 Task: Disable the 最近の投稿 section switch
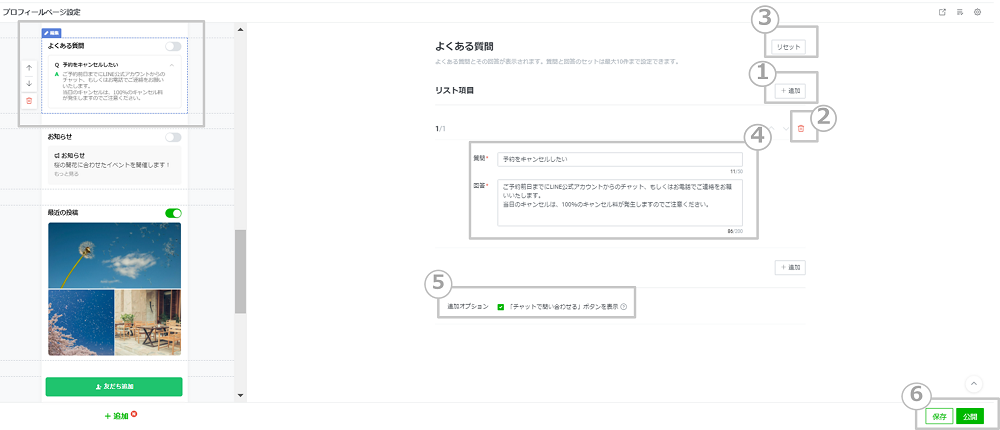point(174,212)
